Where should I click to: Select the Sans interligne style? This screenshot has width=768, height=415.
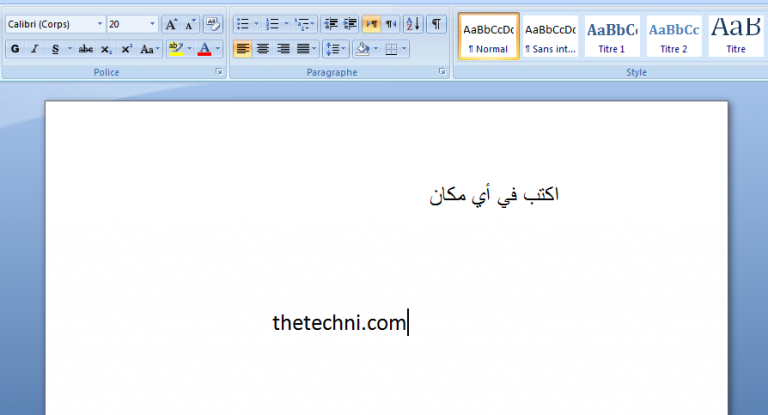[550, 35]
